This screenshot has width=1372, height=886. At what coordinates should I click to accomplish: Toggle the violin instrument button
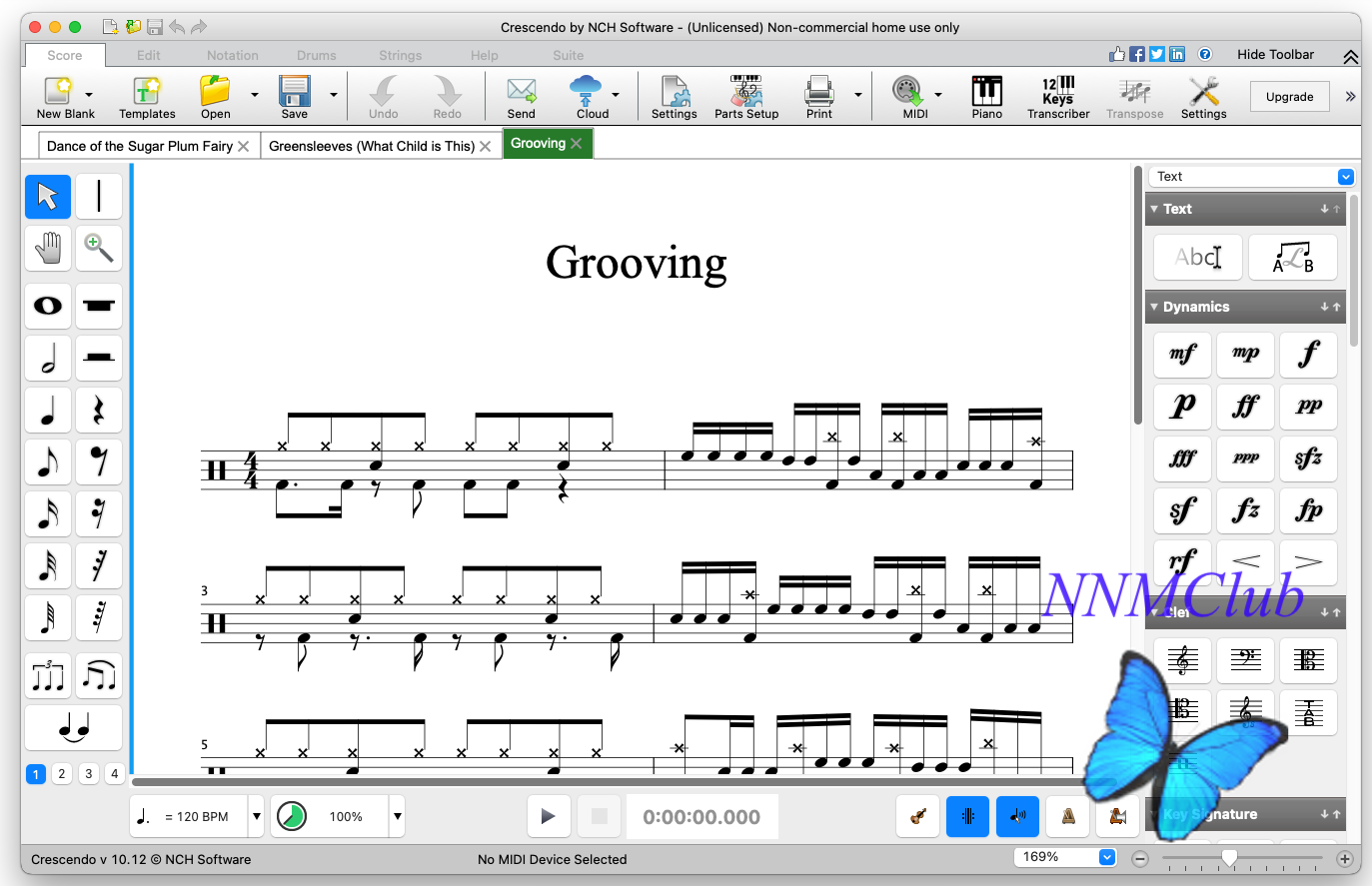click(x=917, y=816)
